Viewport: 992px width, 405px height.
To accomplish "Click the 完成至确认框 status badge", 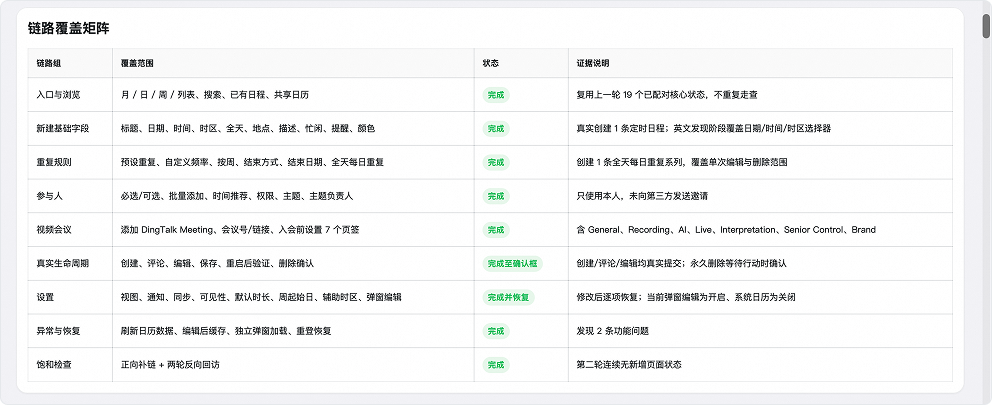I will pos(512,263).
